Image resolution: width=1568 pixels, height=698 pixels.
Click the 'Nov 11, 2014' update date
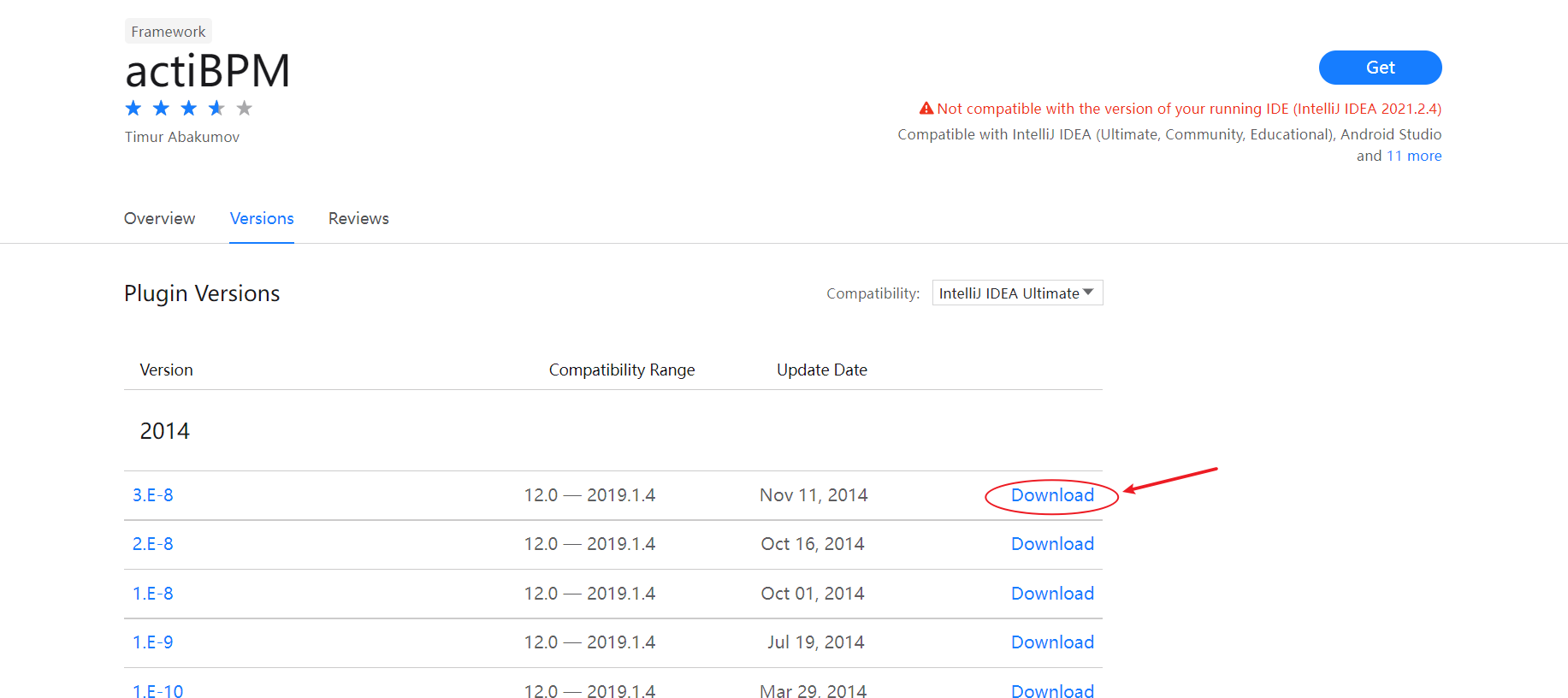pyautogui.click(x=814, y=495)
